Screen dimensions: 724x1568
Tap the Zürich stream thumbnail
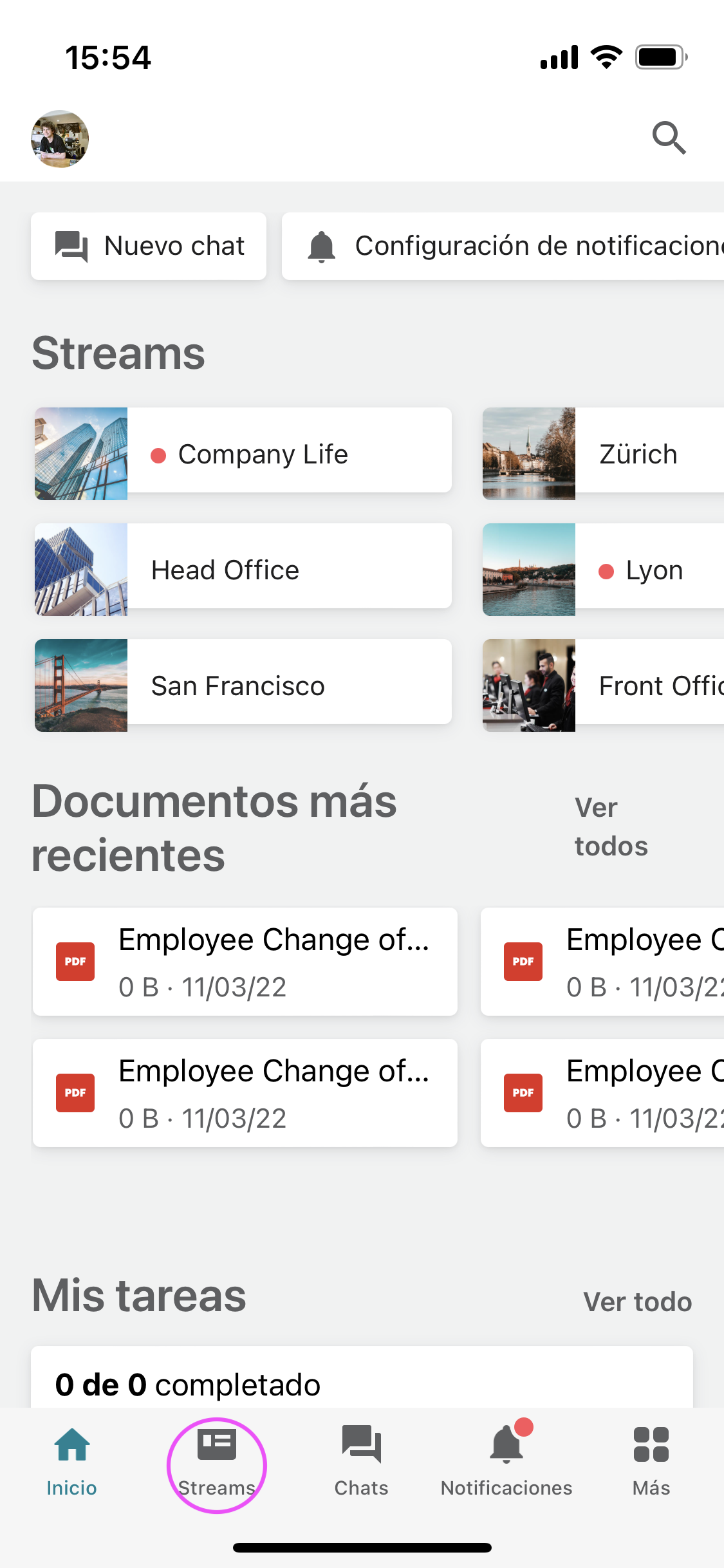point(529,454)
